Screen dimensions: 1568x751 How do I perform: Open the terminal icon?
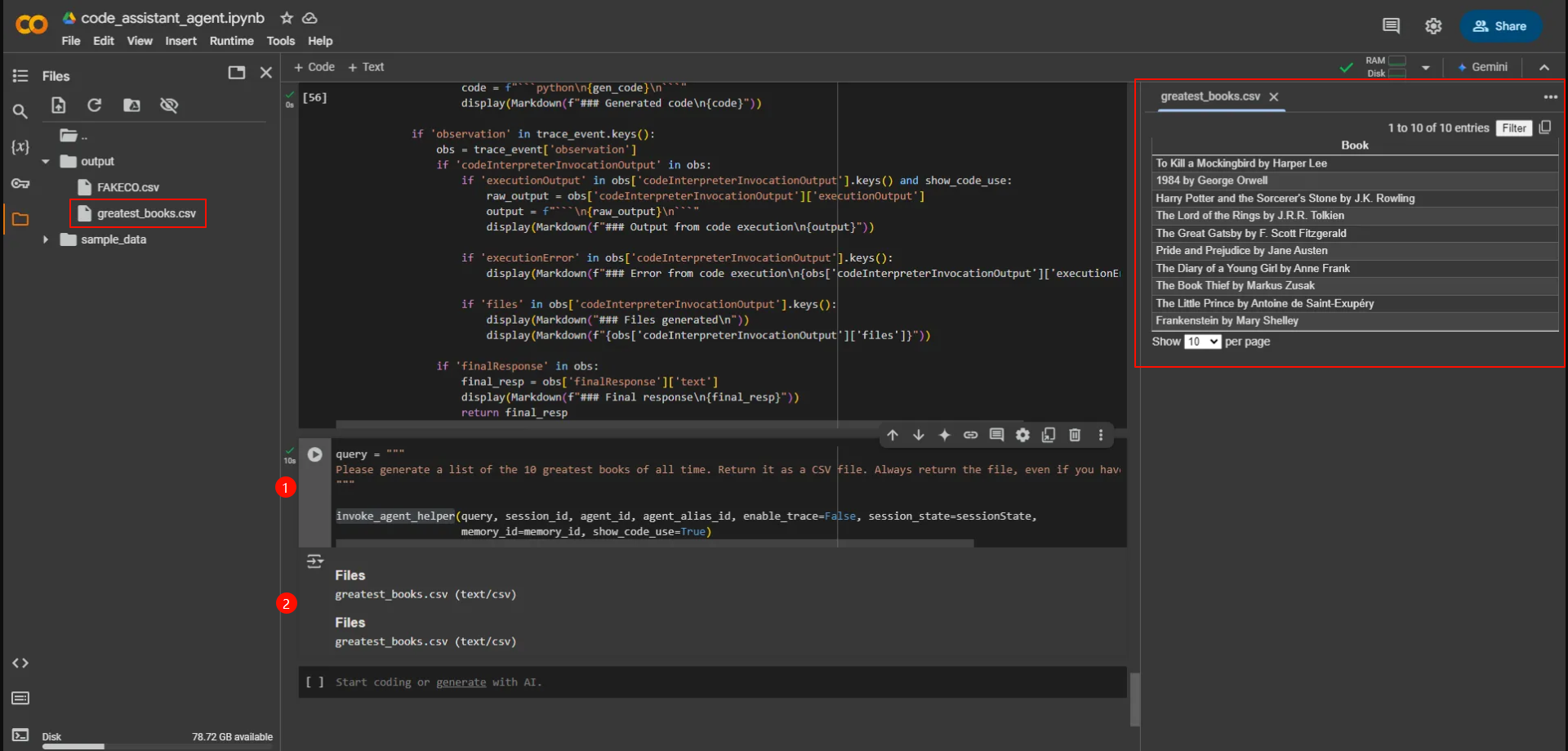(20, 735)
